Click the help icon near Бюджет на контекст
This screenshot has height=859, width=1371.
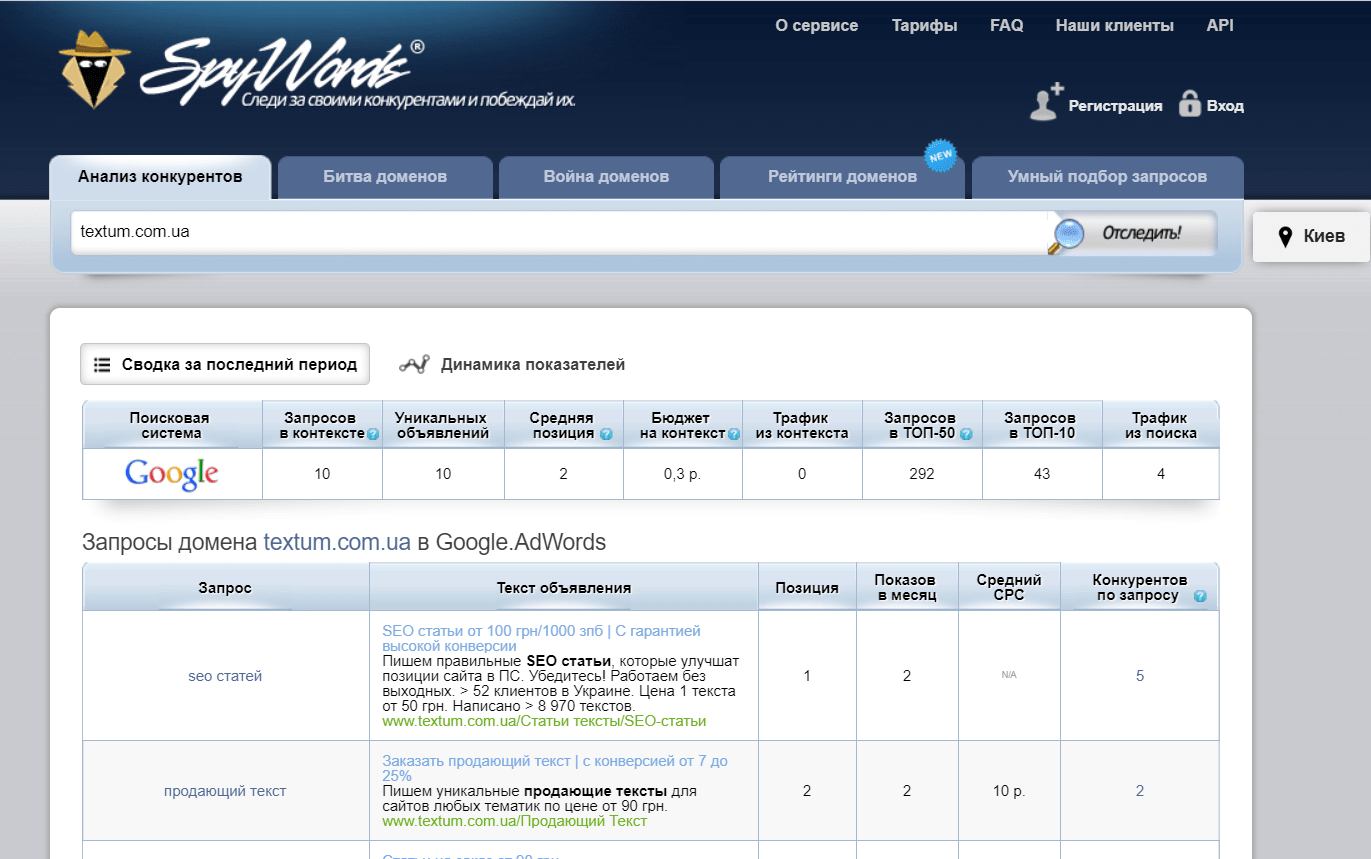click(734, 434)
